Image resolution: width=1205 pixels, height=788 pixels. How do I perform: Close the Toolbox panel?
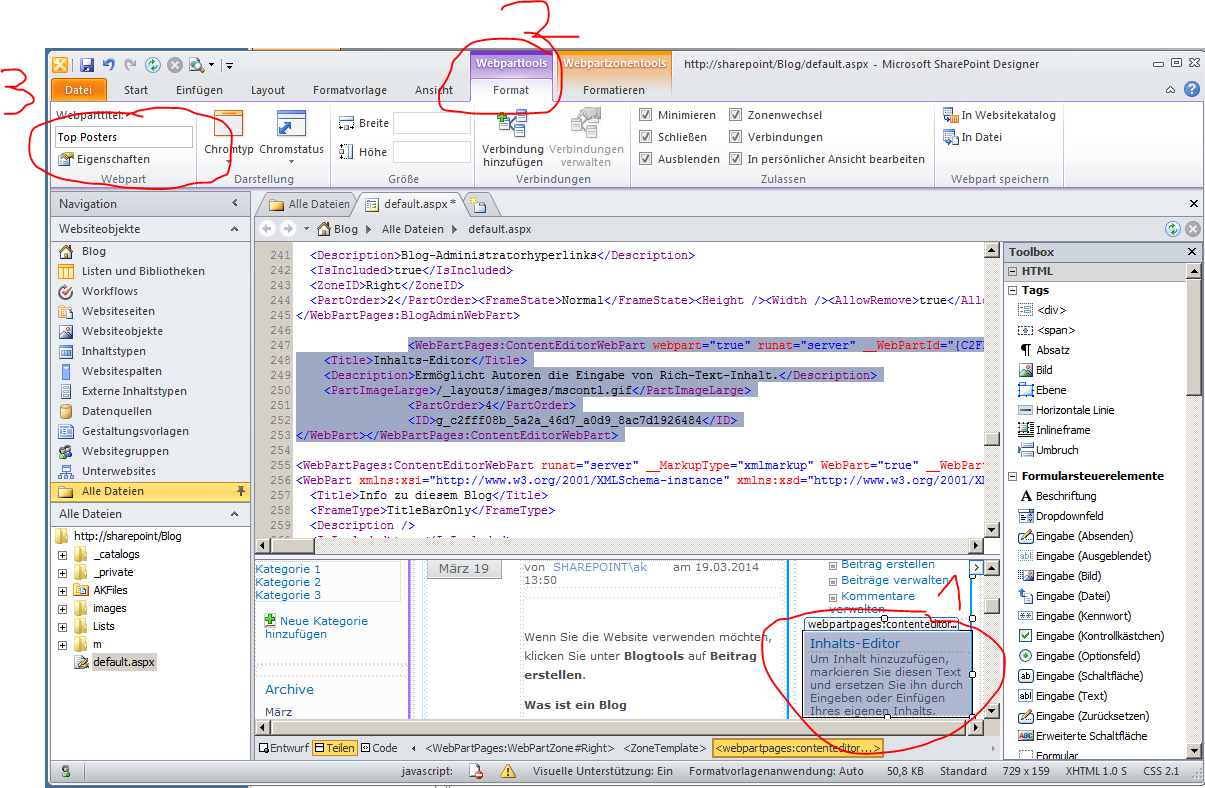coord(1192,252)
